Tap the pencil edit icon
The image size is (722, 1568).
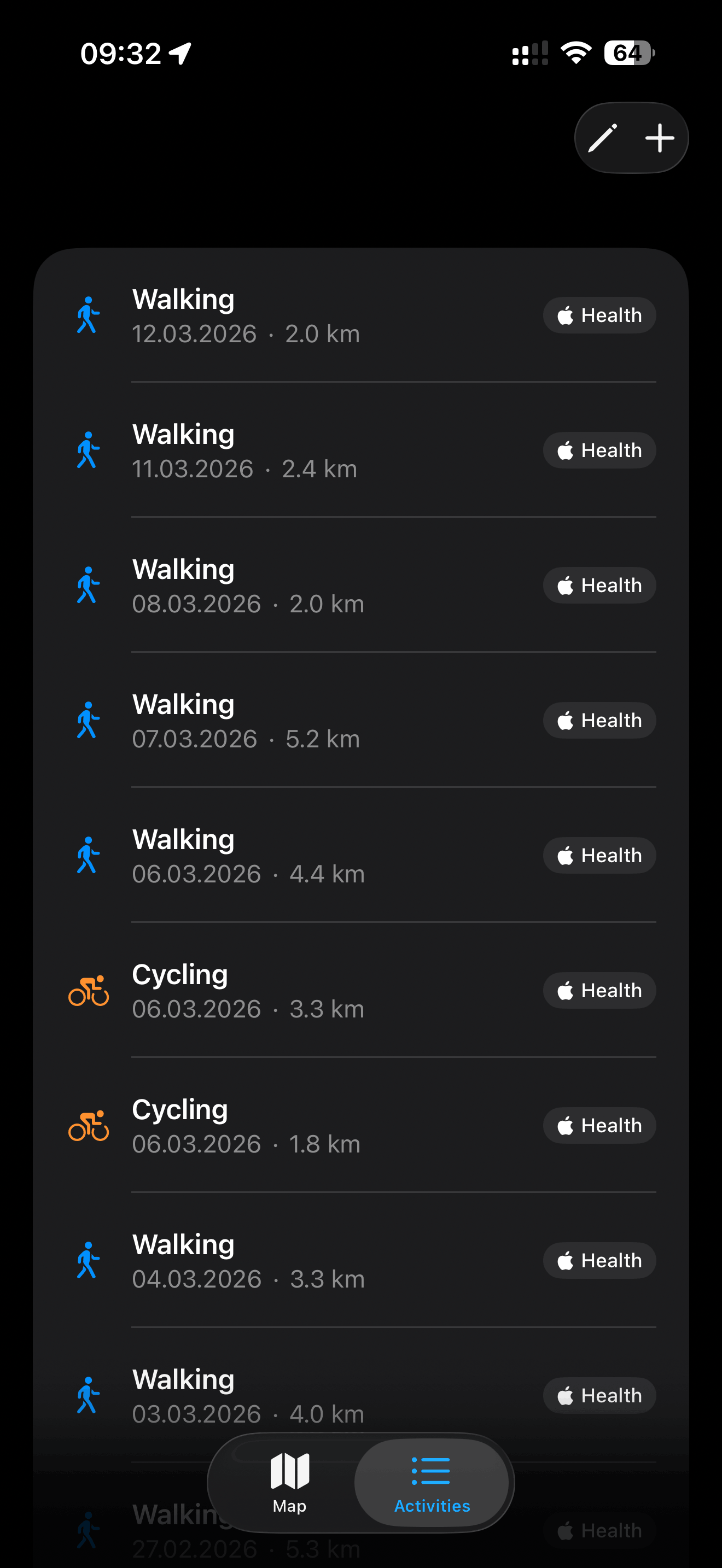coord(602,138)
